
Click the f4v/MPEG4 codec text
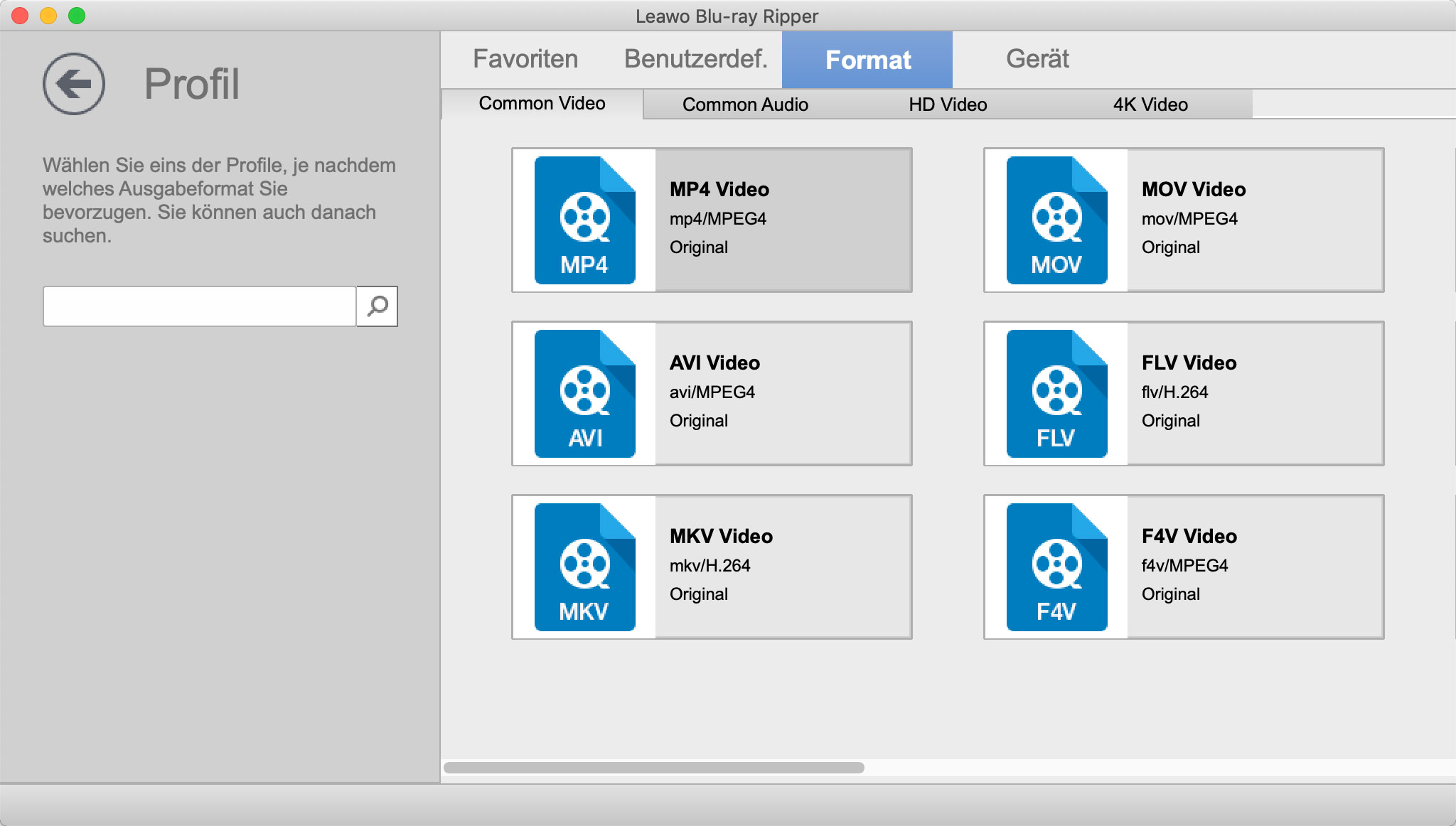(x=1184, y=566)
